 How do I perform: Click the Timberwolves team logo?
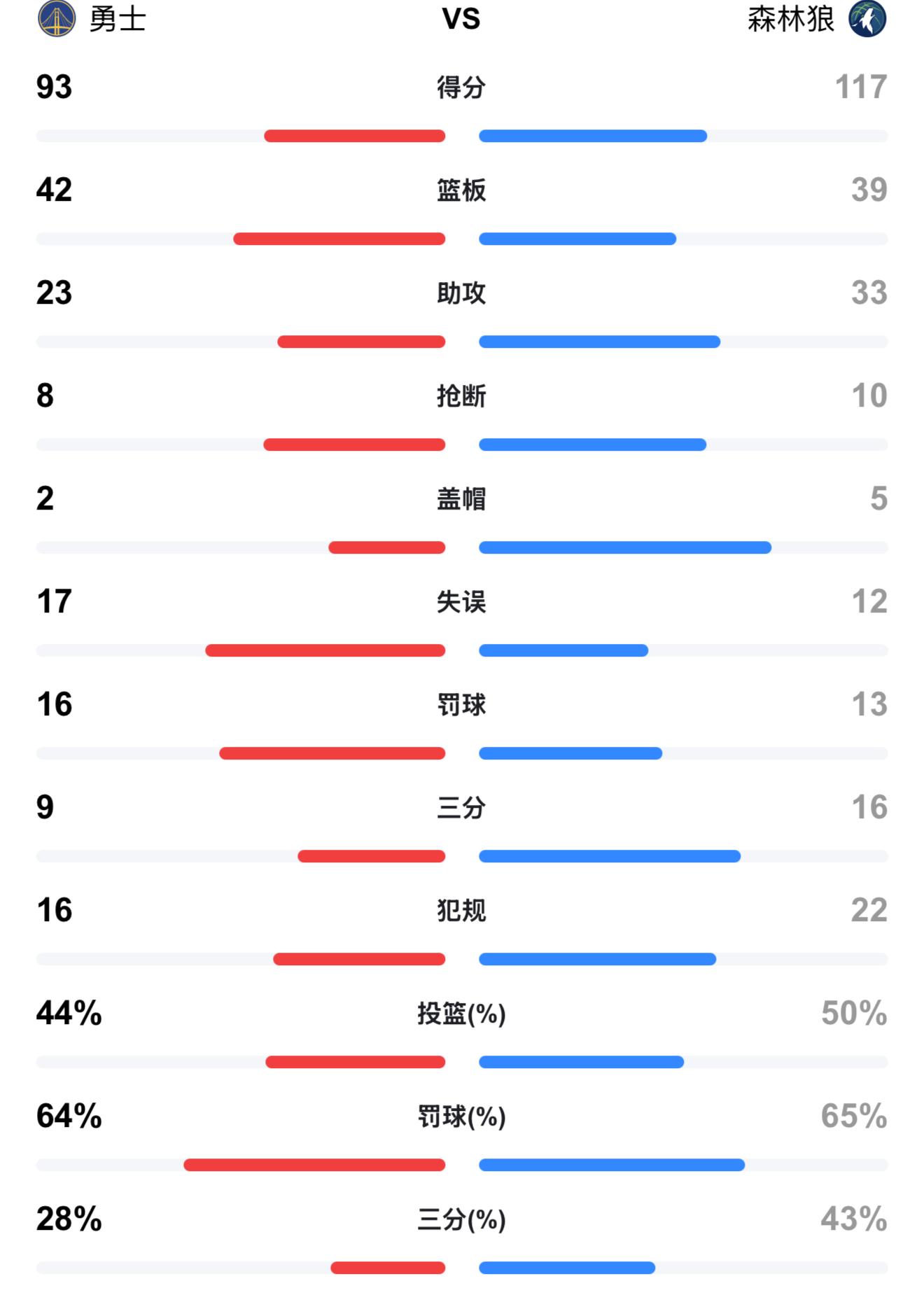[x=867, y=19]
